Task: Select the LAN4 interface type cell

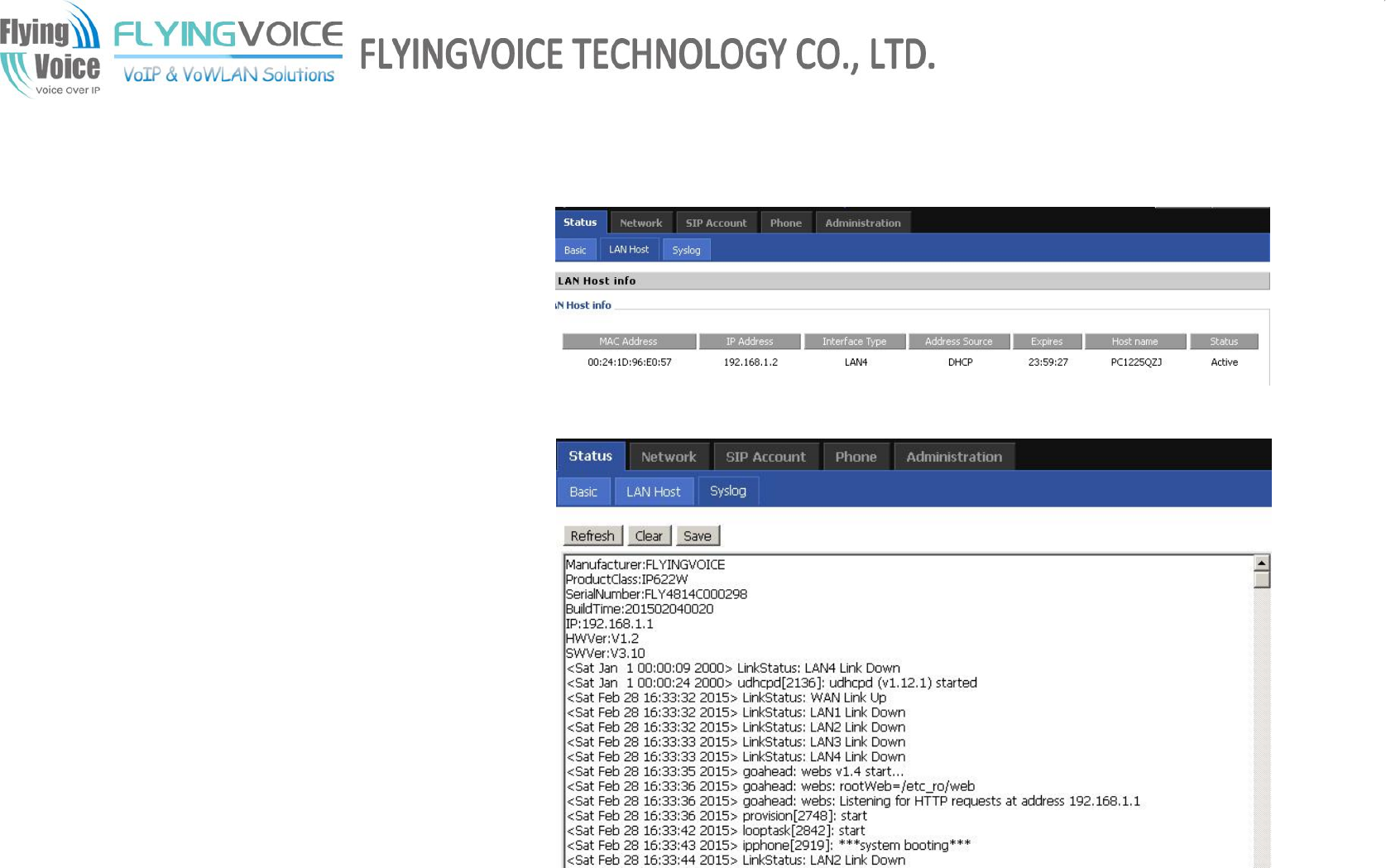Action: pyautogui.click(x=856, y=362)
